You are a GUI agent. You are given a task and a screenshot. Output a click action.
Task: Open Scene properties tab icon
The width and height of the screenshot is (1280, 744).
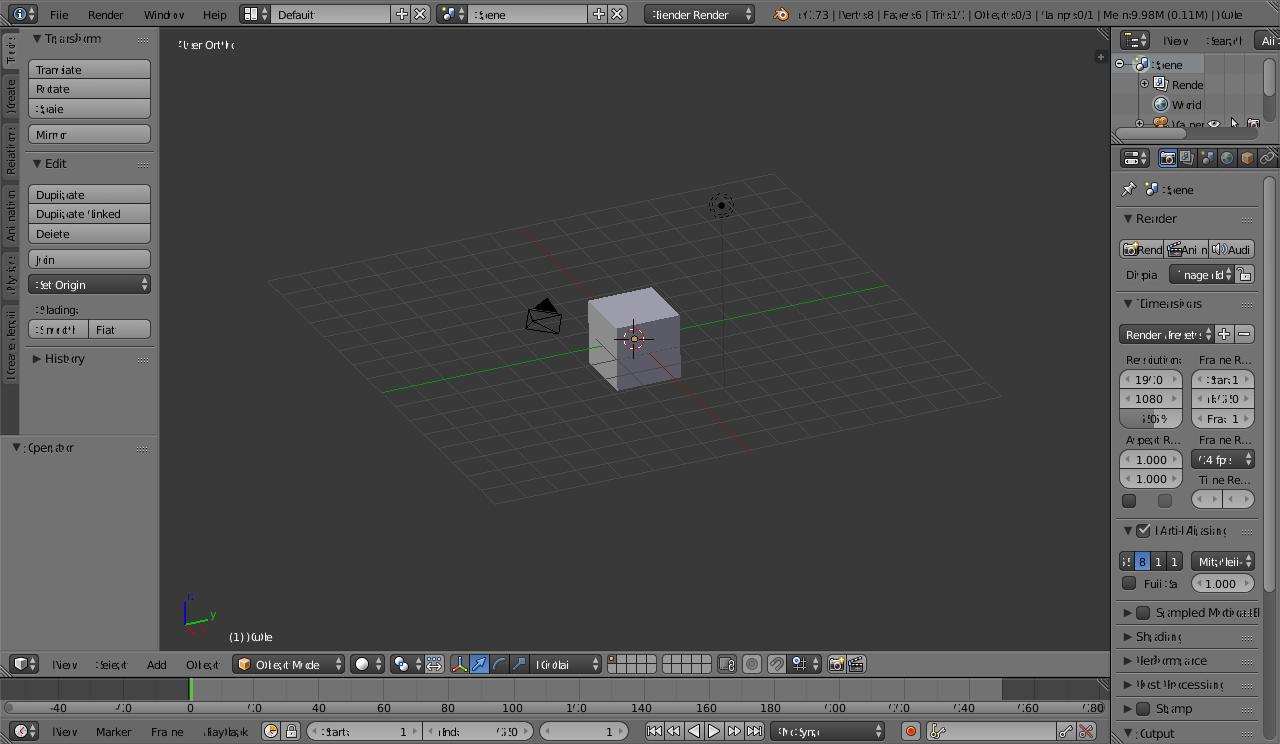[x=1207, y=158]
